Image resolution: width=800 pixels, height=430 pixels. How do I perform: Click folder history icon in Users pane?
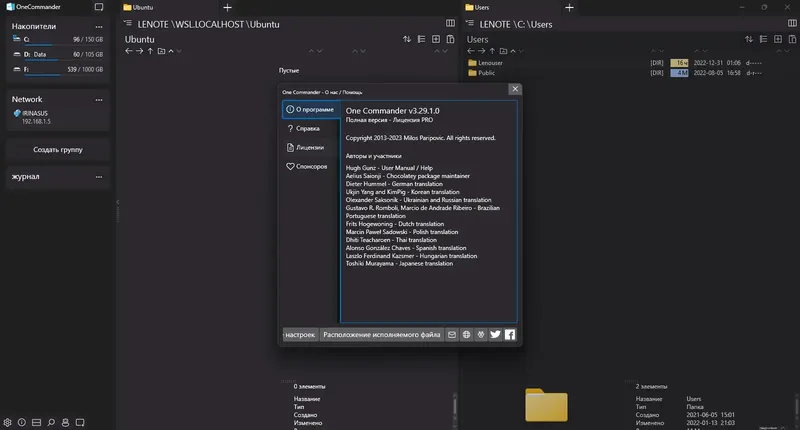tap(503, 51)
